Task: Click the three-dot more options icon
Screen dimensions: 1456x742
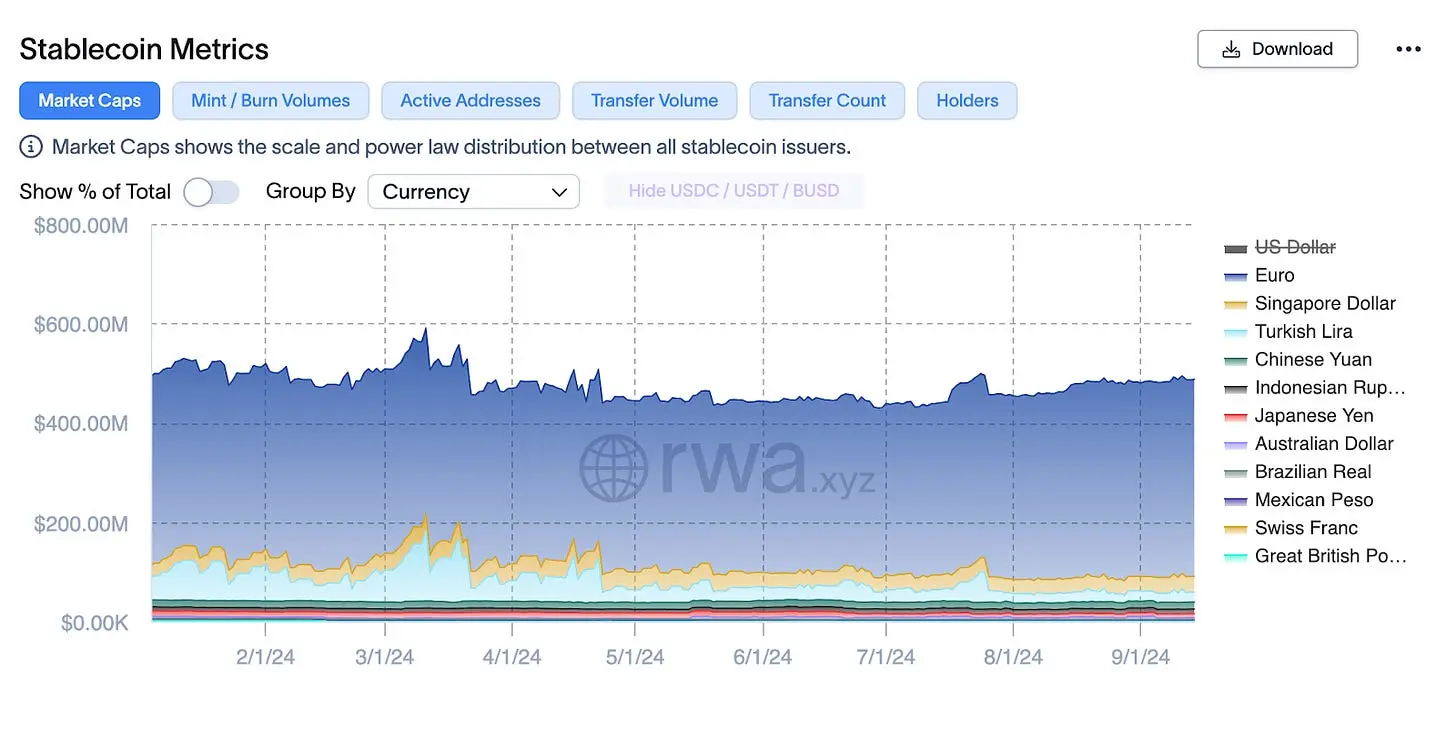Action: point(1408,49)
